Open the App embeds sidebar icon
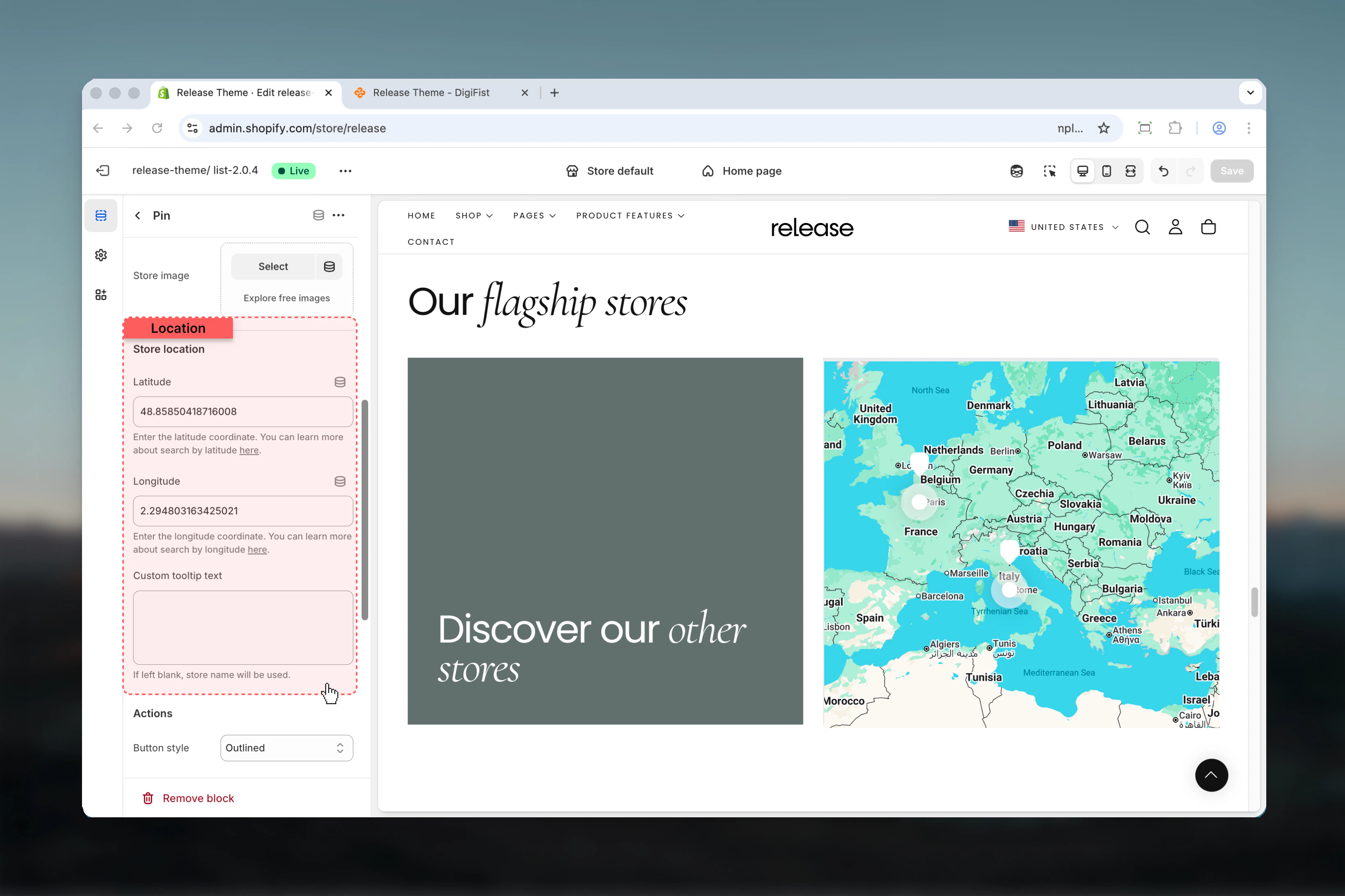 [101, 295]
